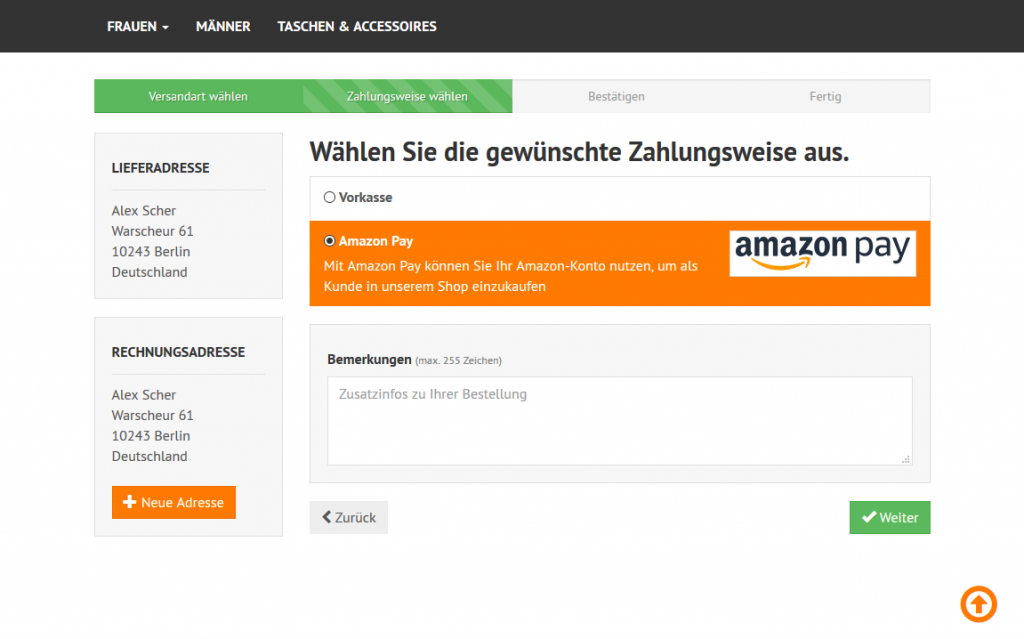Viewport: 1024px width, 639px height.
Task: Click the orange scroll-to-top arrow icon
Action: coord(978,603)
